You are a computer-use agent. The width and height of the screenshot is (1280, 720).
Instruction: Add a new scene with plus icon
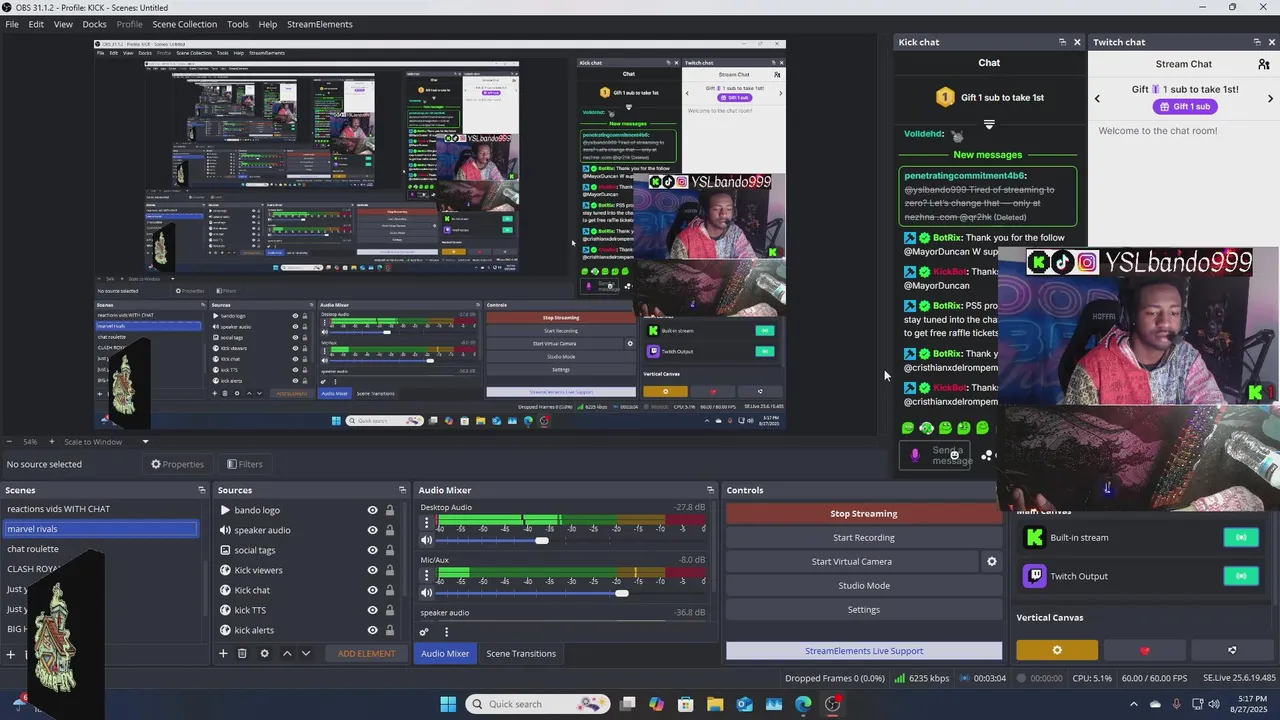click(x=11, y=654)
